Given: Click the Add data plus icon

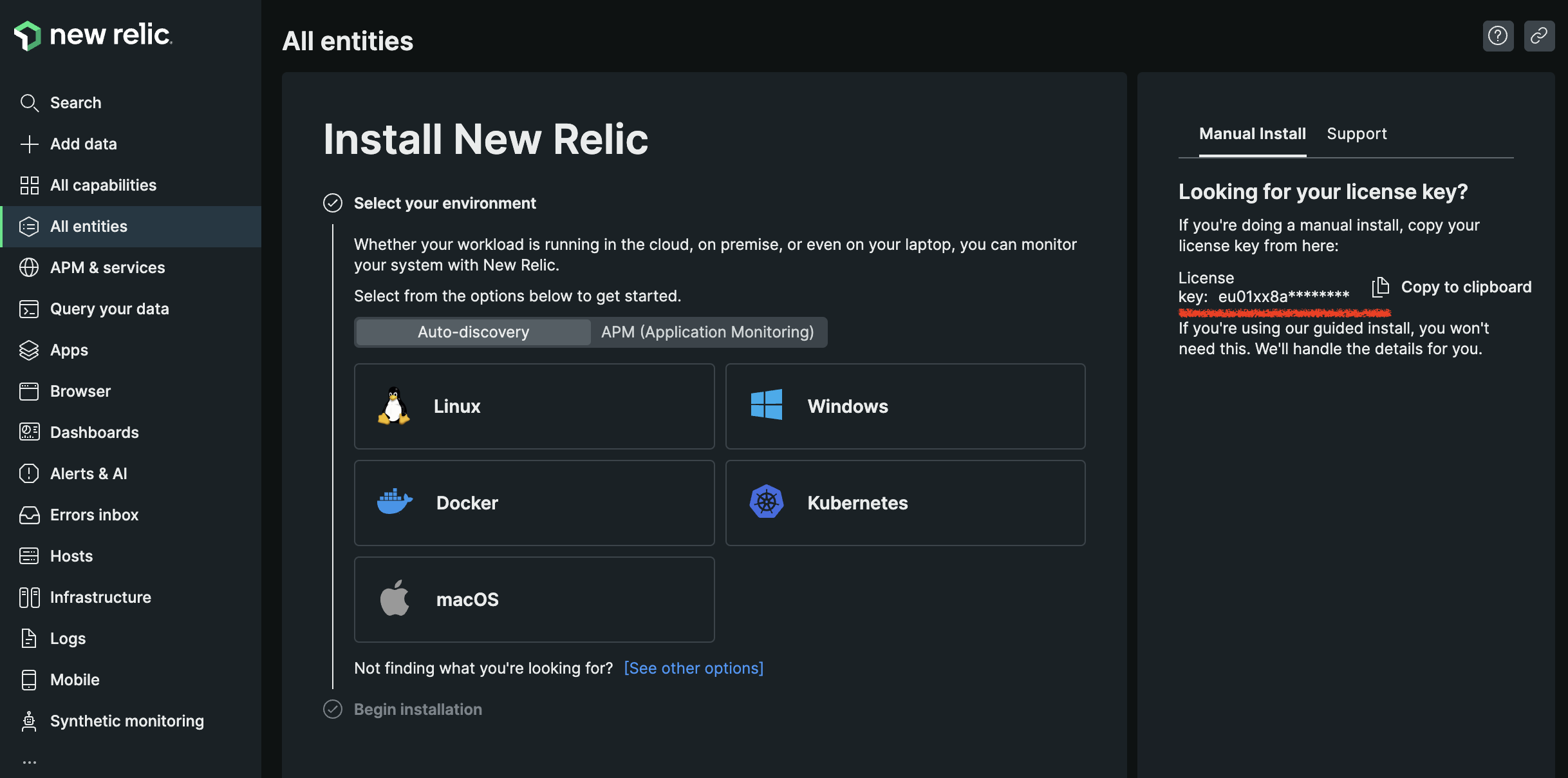Looking at the screenshot, I should tap(29, 144).
